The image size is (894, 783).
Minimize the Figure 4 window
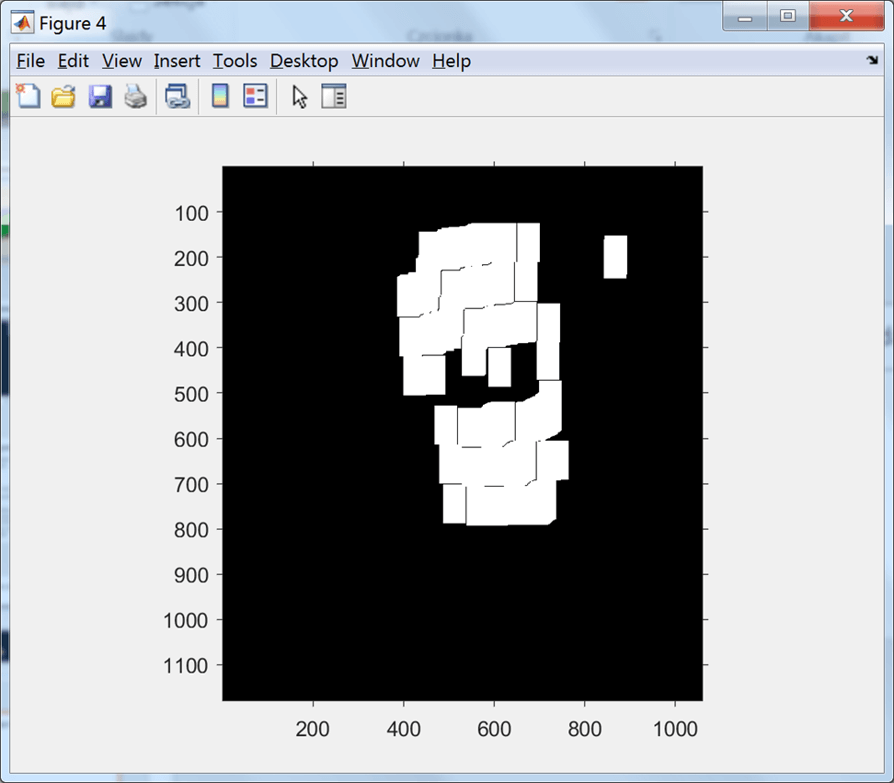pyautogui.click(x=744, y=17)
